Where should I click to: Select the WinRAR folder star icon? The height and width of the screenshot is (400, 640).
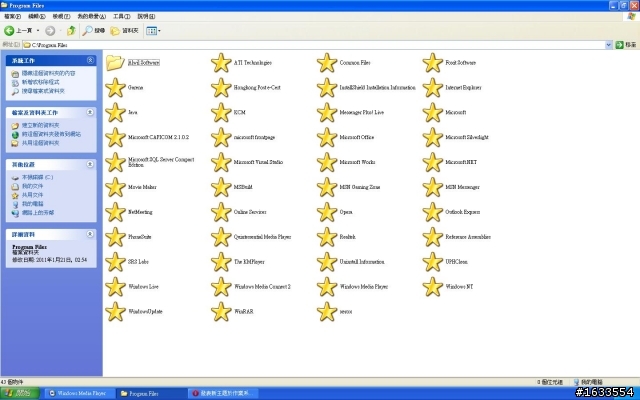[221, 312]
